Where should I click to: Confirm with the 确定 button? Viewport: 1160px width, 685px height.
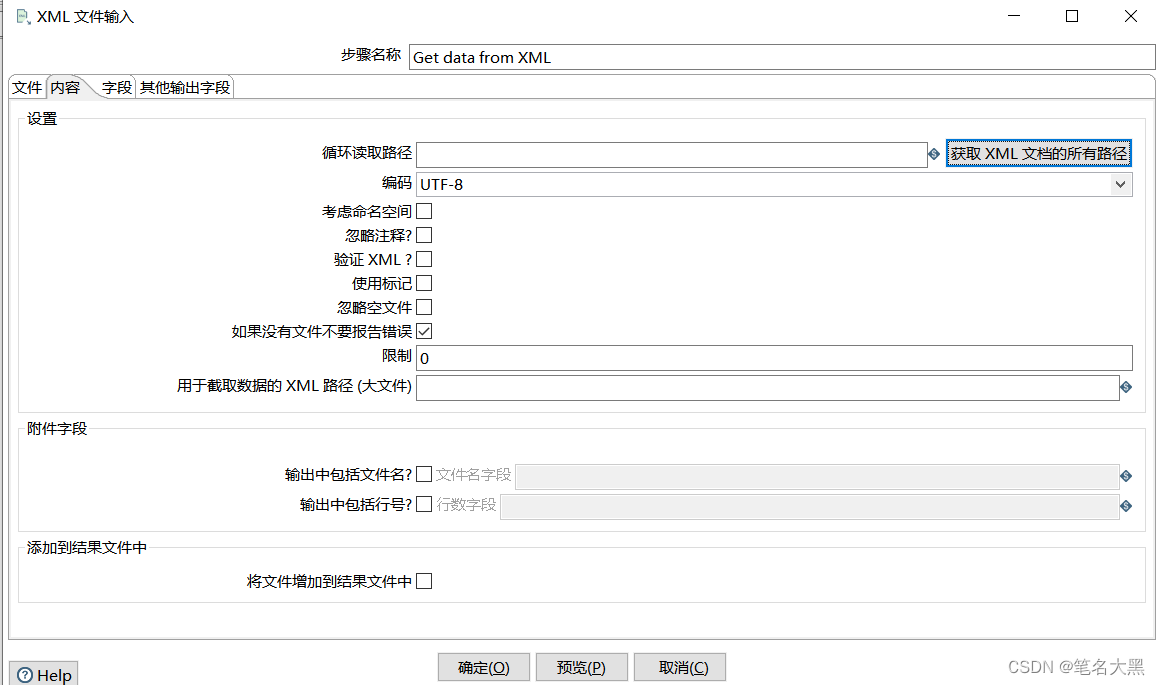(483, 667)
